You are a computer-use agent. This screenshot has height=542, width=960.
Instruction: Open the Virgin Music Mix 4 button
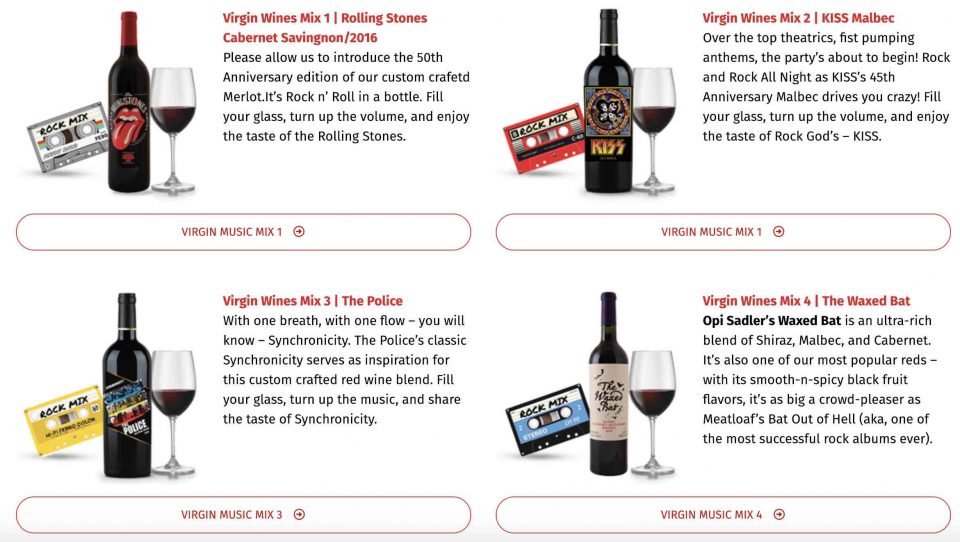pos(723,515)
